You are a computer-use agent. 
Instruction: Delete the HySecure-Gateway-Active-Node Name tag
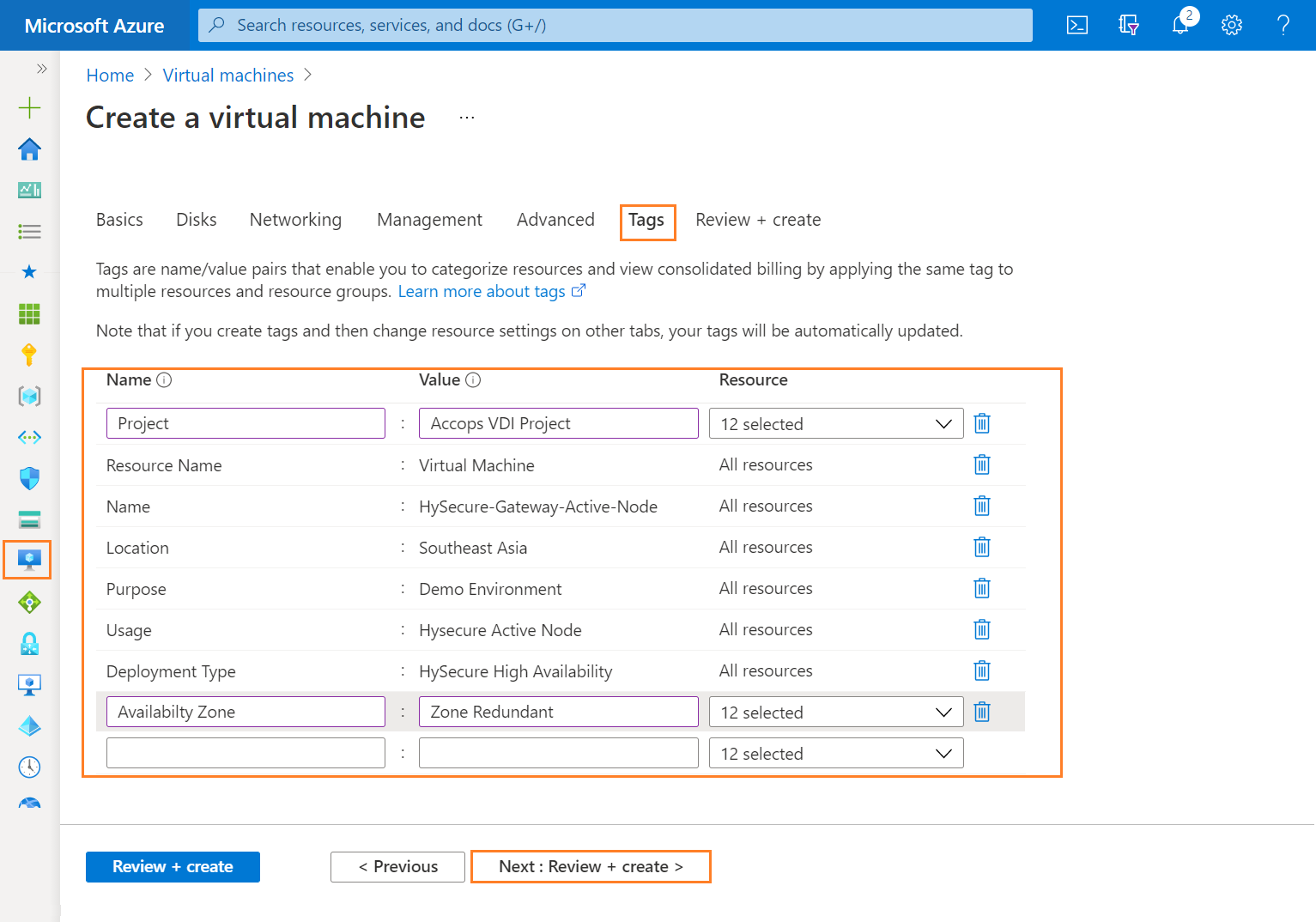tap(982, 506)
